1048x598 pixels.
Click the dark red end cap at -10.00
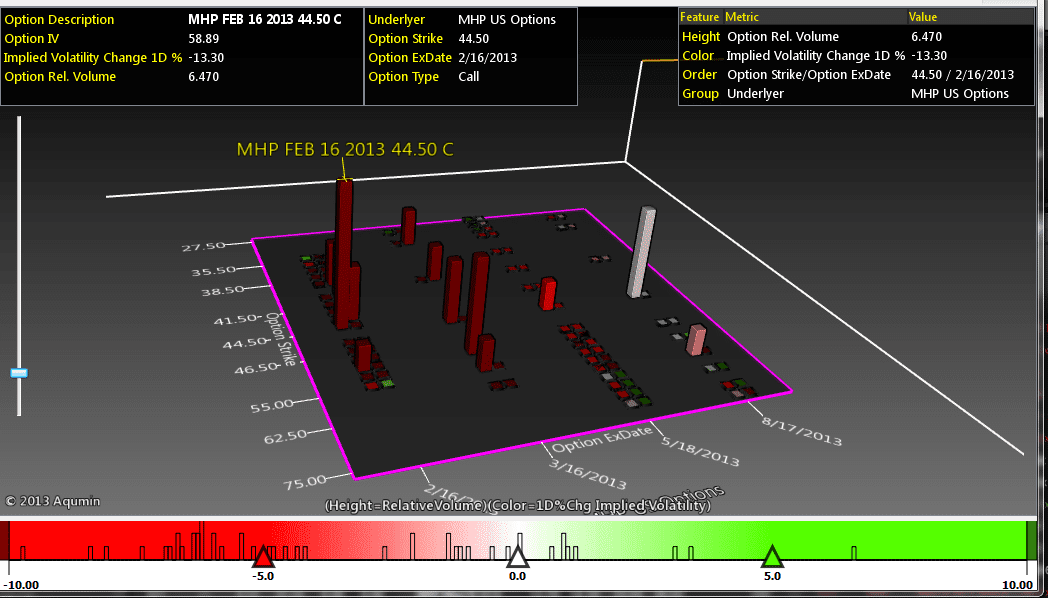(x=5, y=540)
